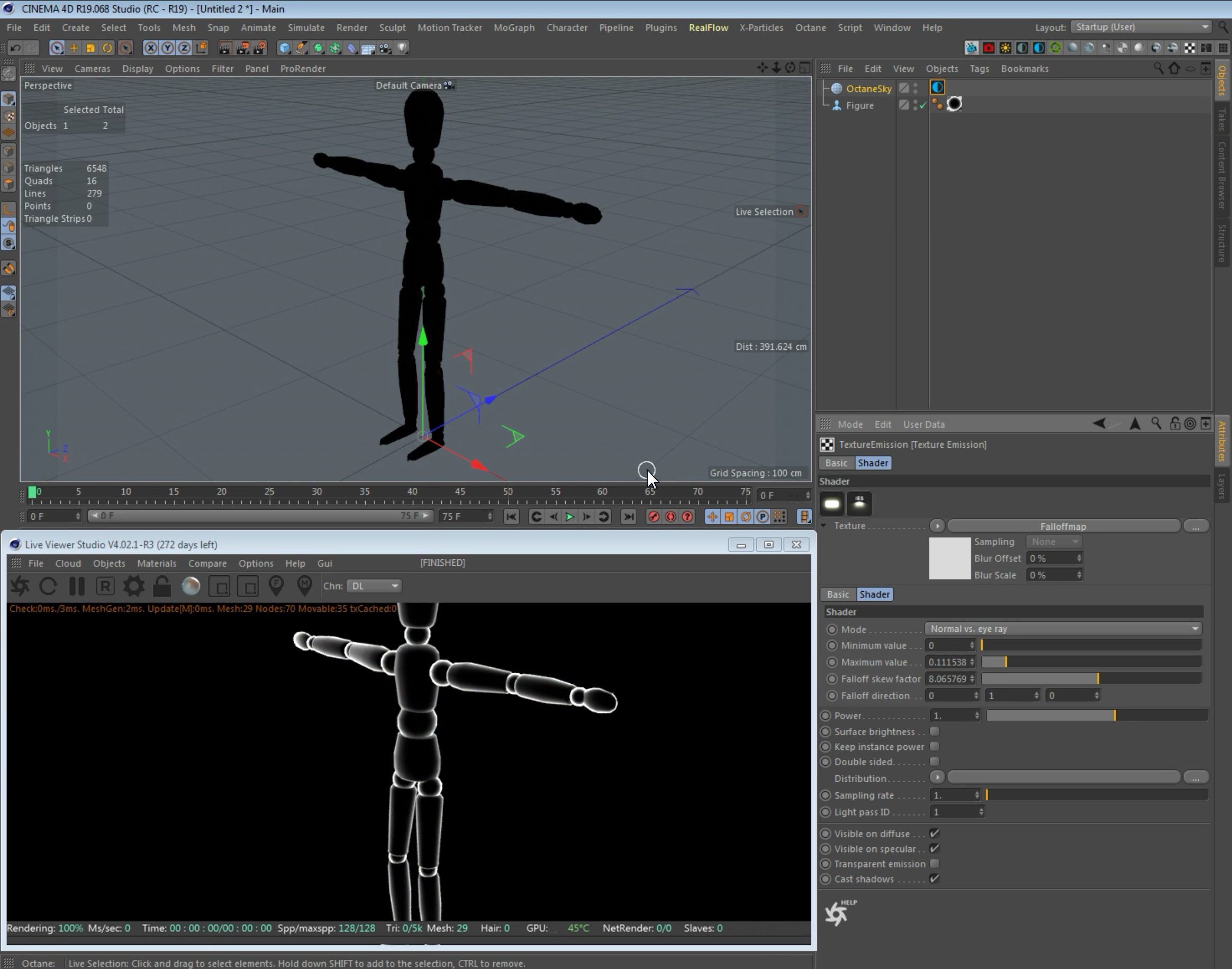
Task: Switch to the Basic tab under TextureEmission
Action: 836,463
